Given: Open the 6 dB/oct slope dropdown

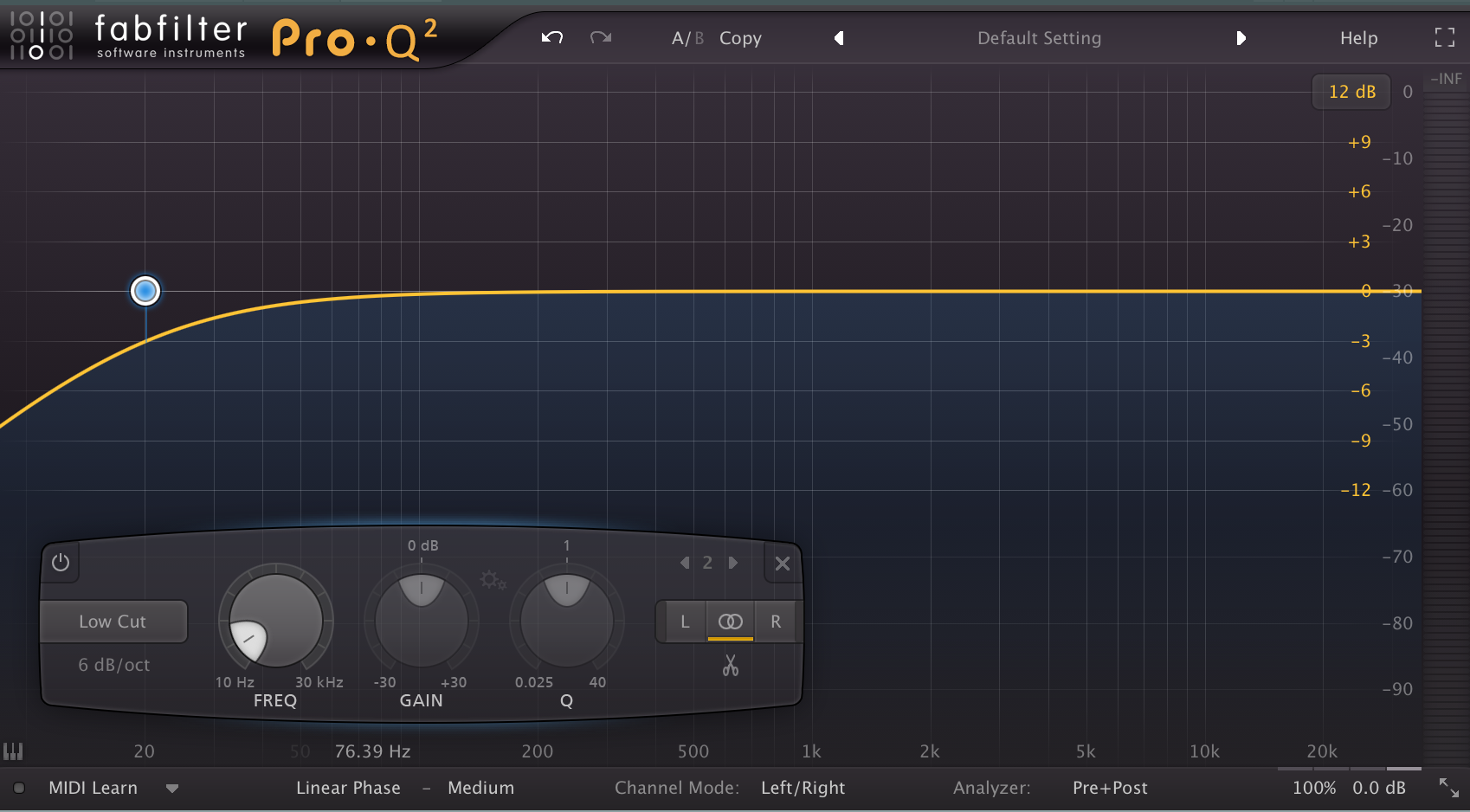Looking at the screenshot, I should tap(114, 665).
